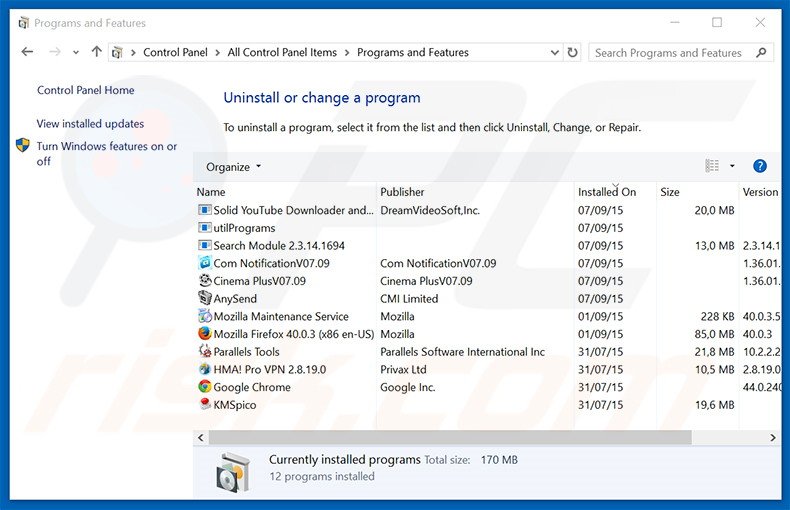Screen dimensions: 790x510
Task: Open Turn Windows features on or off
Action: coord(107,154)
